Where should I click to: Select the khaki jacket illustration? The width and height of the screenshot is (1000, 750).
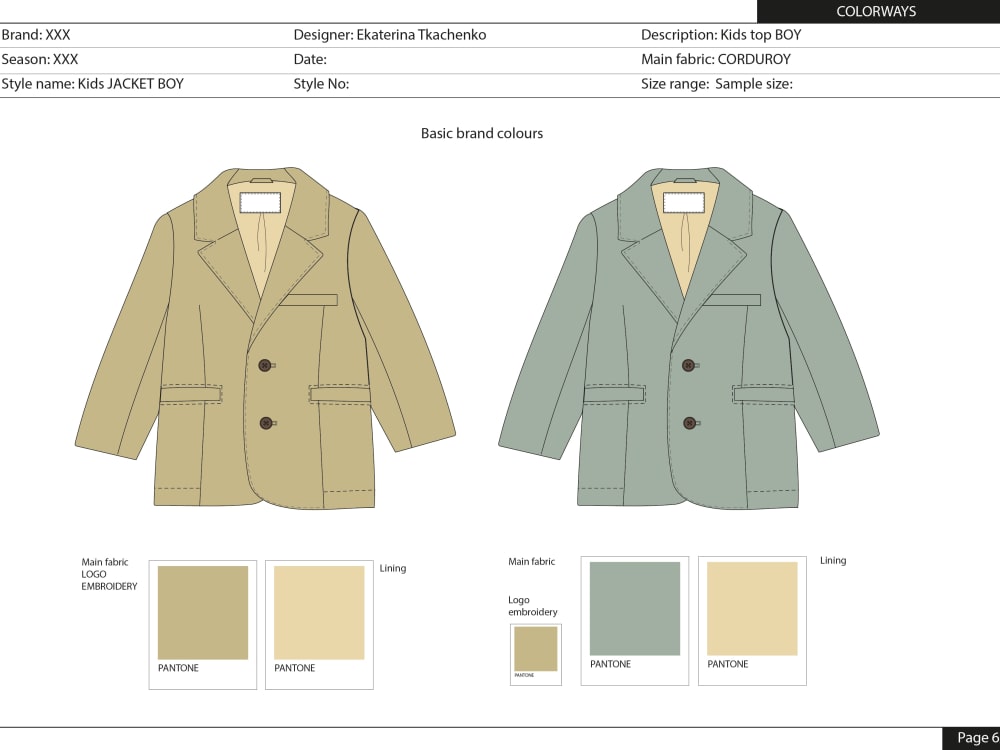pos(265,338)
